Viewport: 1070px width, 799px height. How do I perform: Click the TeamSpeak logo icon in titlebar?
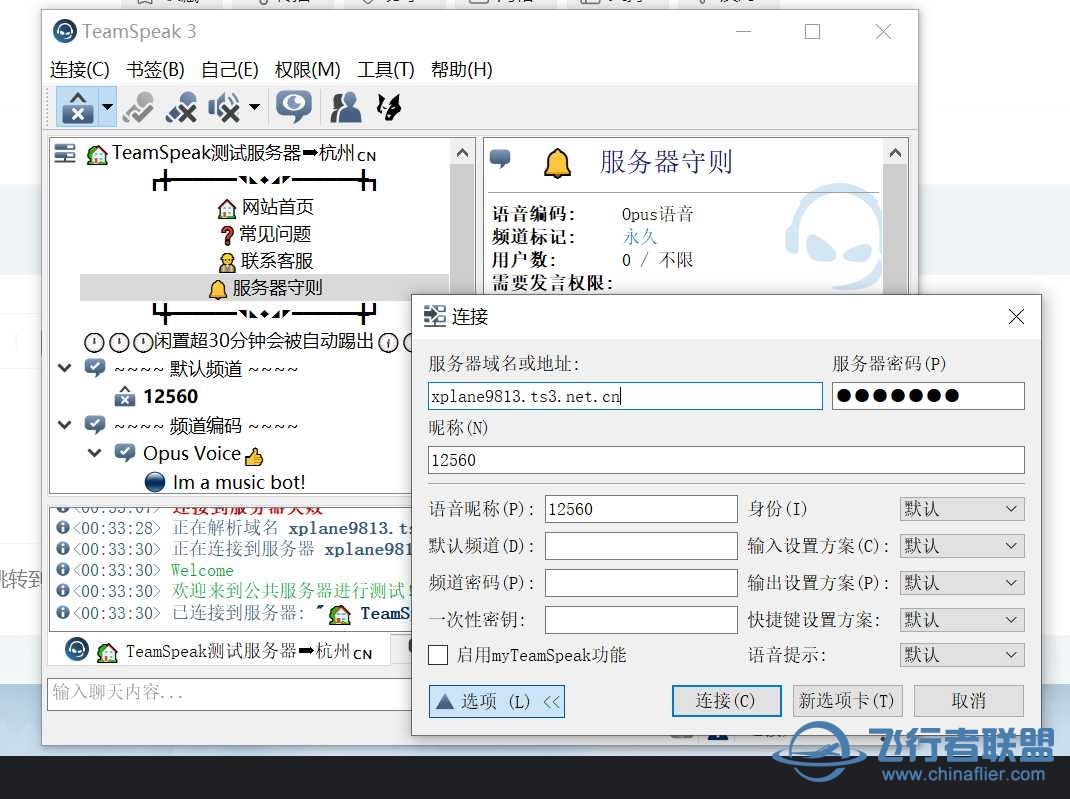point(64,31)
